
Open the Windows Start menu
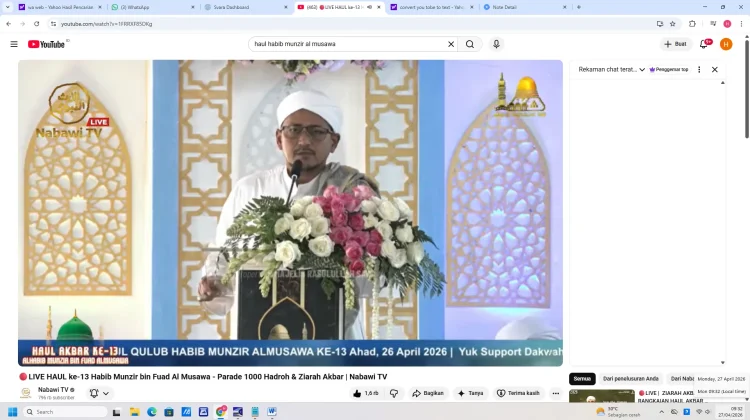click(12, 412)
